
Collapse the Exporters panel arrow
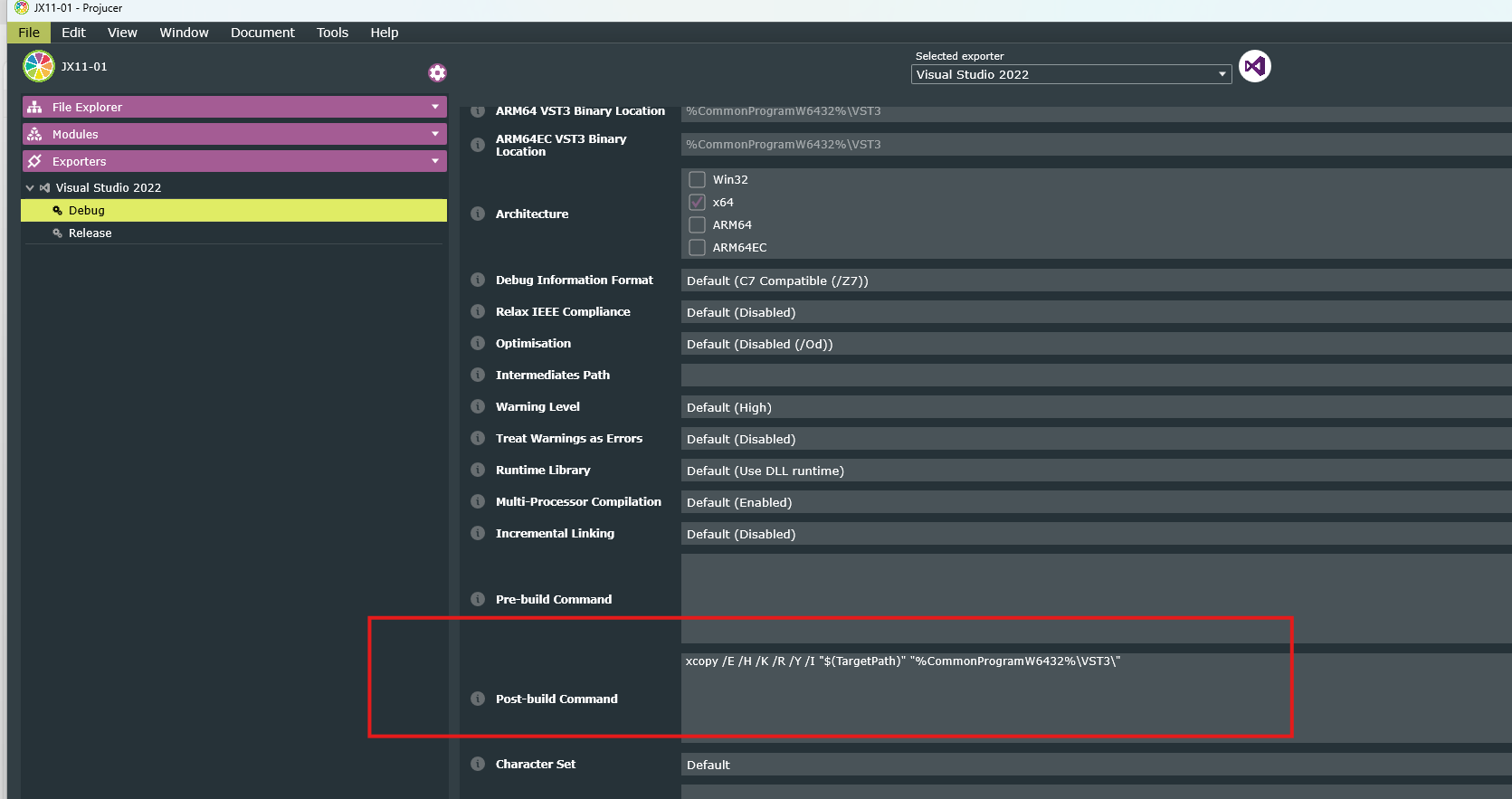(x=435, y=161)
